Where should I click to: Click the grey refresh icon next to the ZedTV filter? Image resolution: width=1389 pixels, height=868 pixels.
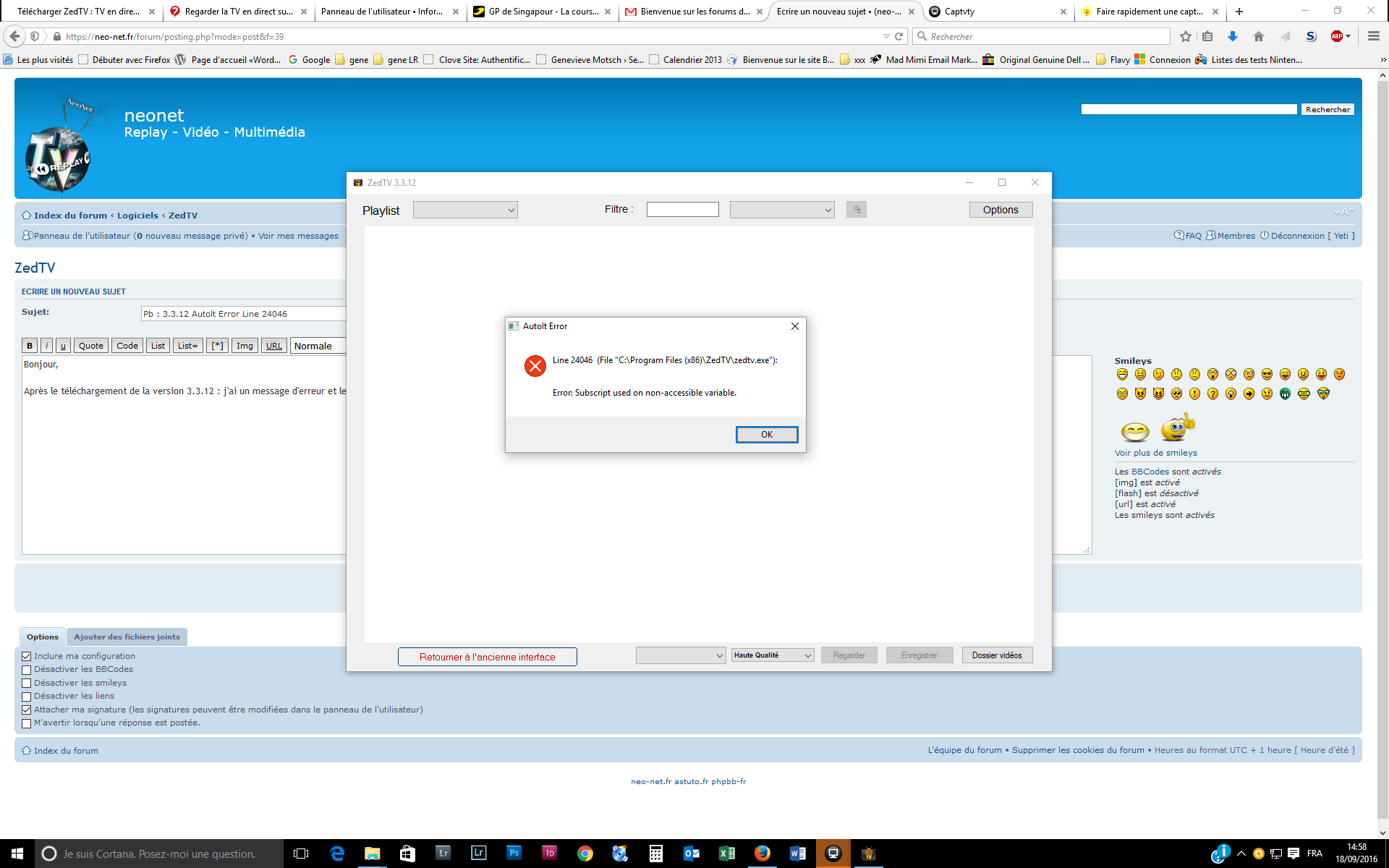click(857, 210)
